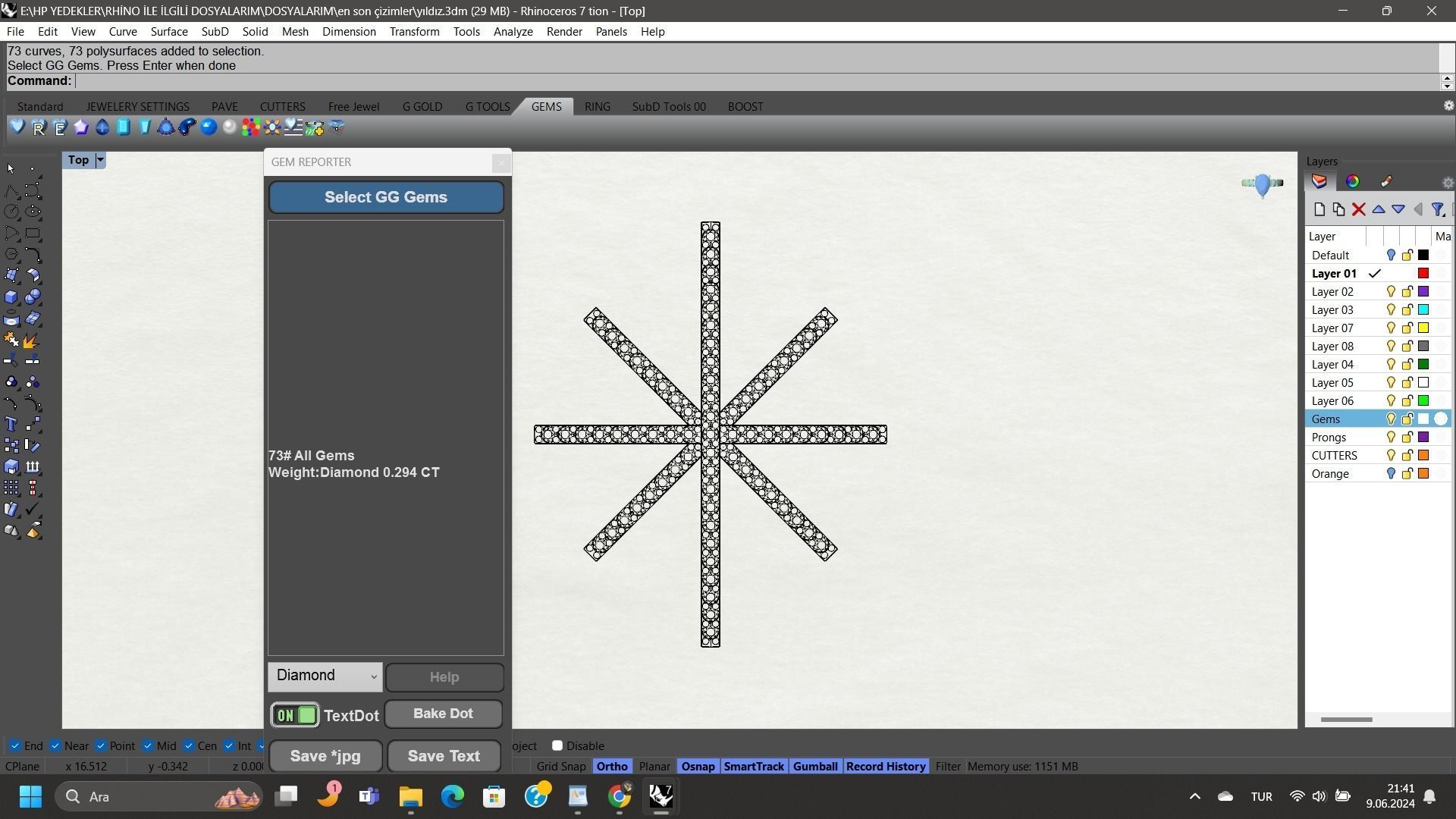1456x819 pixels.
Task: Open the Transform menu
Action: pos(414,32)
